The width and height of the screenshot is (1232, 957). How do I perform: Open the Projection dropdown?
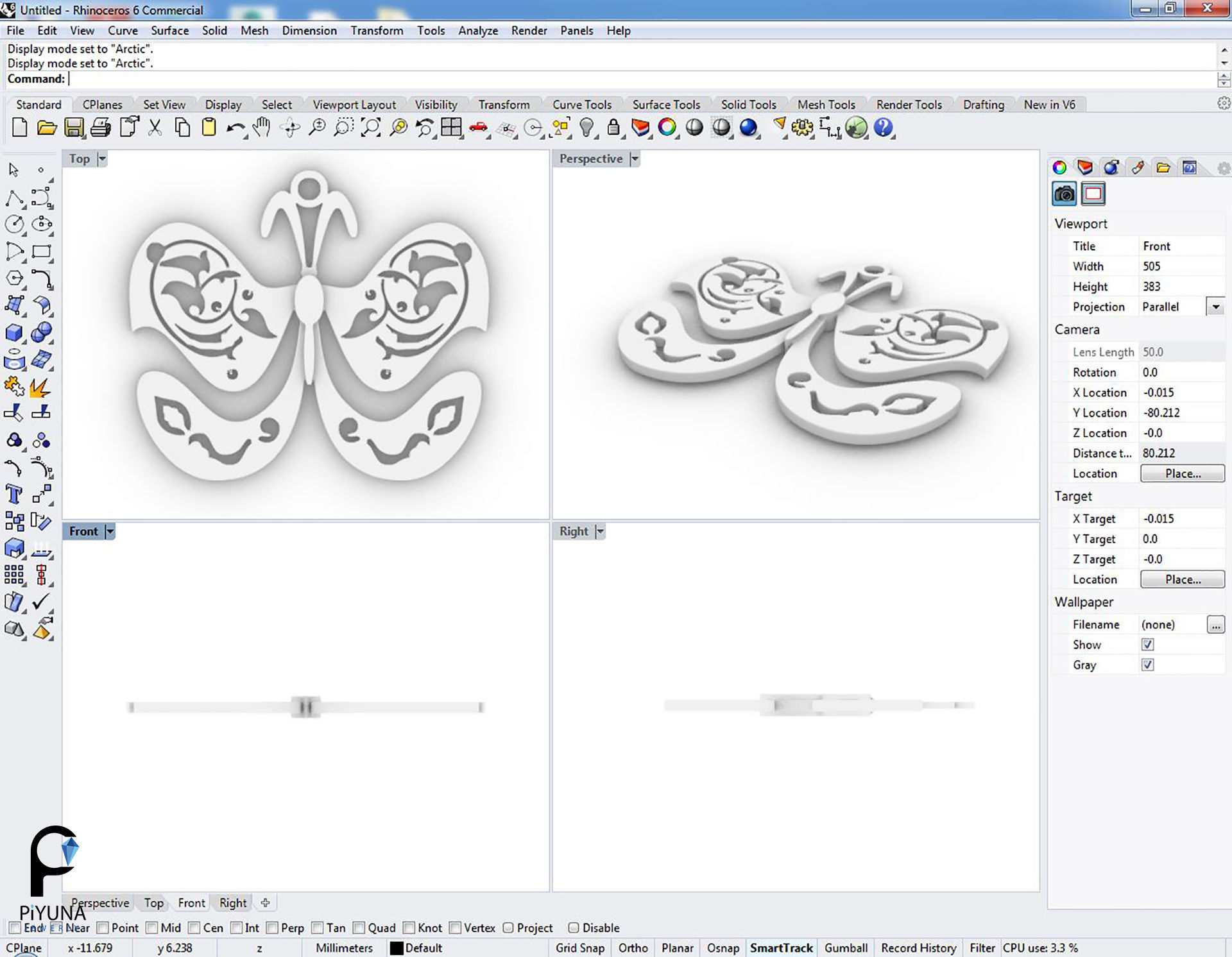point(1215,307)
